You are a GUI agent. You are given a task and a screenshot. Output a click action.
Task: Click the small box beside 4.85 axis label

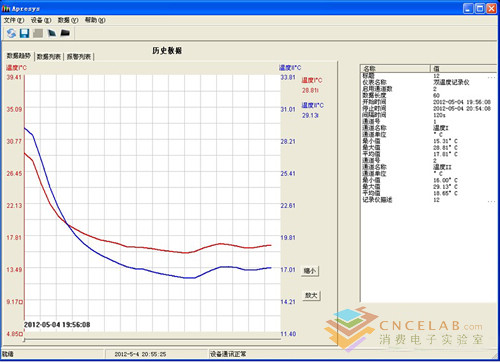point(21,334)
